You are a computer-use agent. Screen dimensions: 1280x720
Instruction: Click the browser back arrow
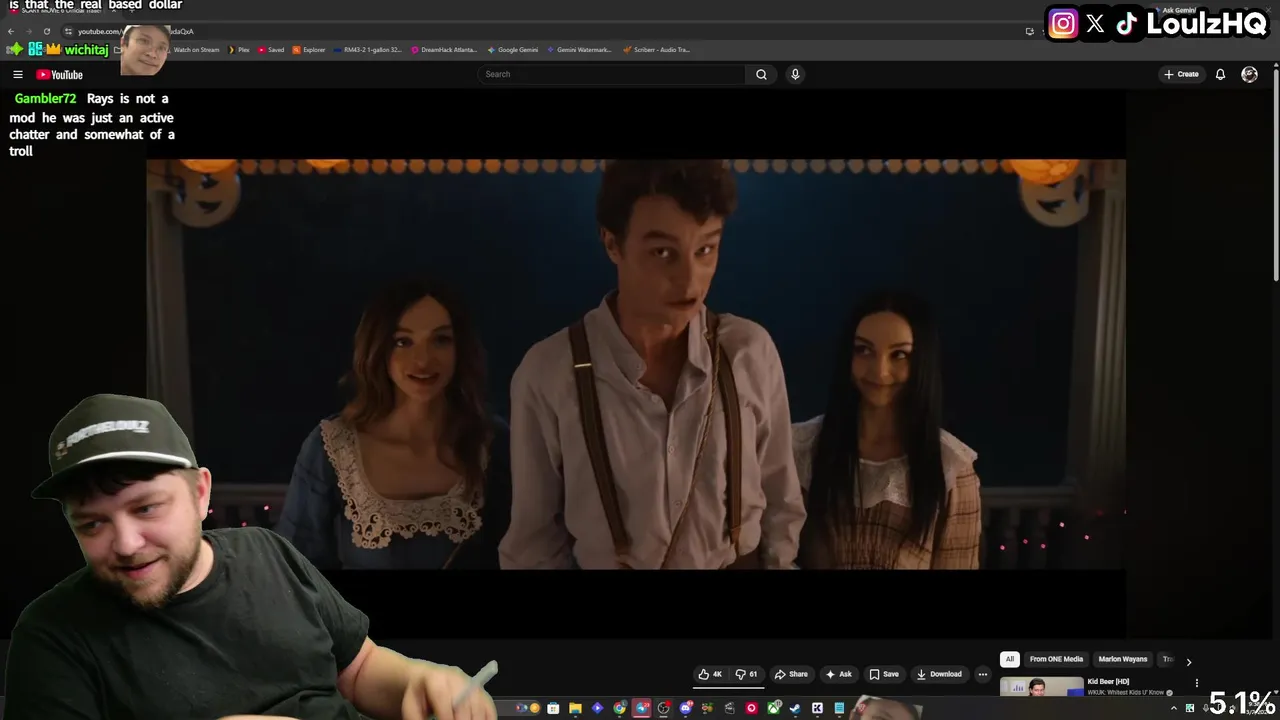(x=11, y=31)
